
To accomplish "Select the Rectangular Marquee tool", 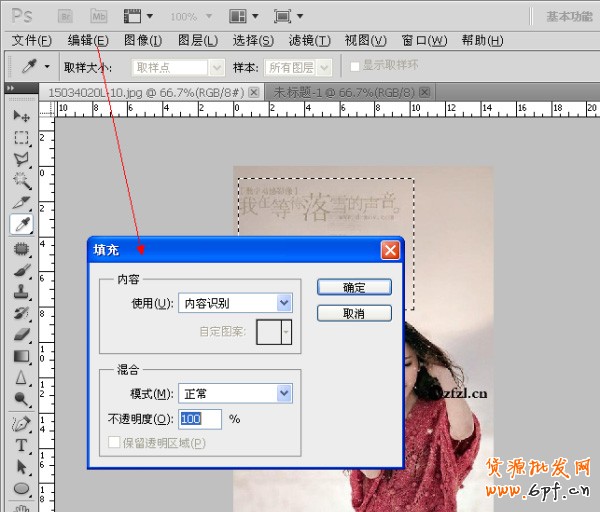I will [x=21, y=137].
